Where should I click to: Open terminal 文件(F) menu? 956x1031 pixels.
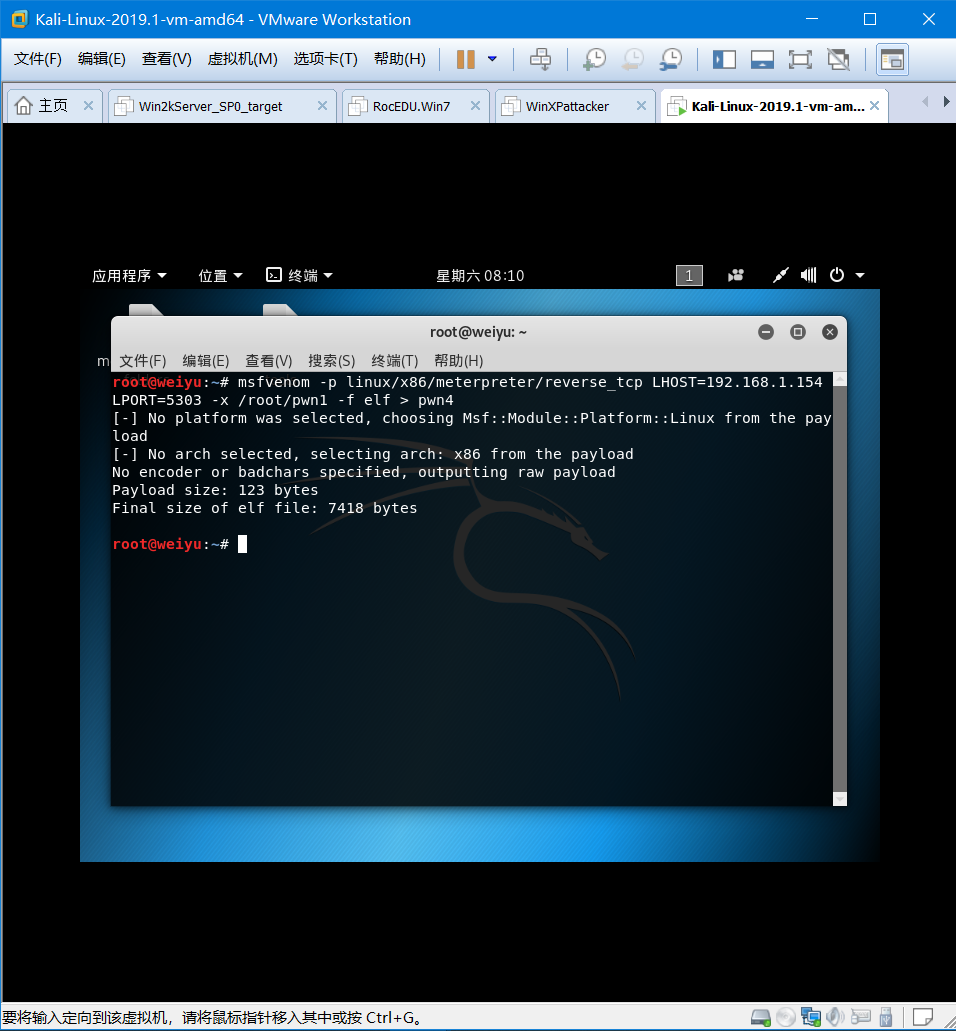click(143, 361)
